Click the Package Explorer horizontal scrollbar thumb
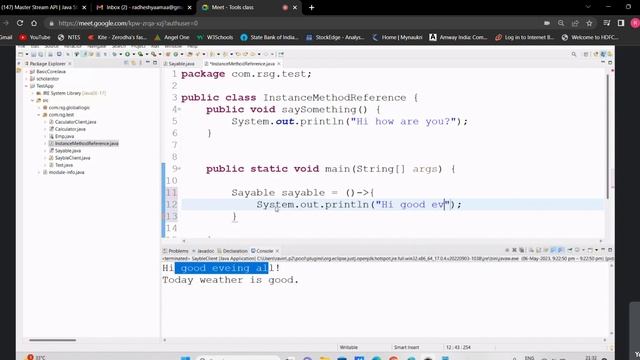 coord(52,340)
